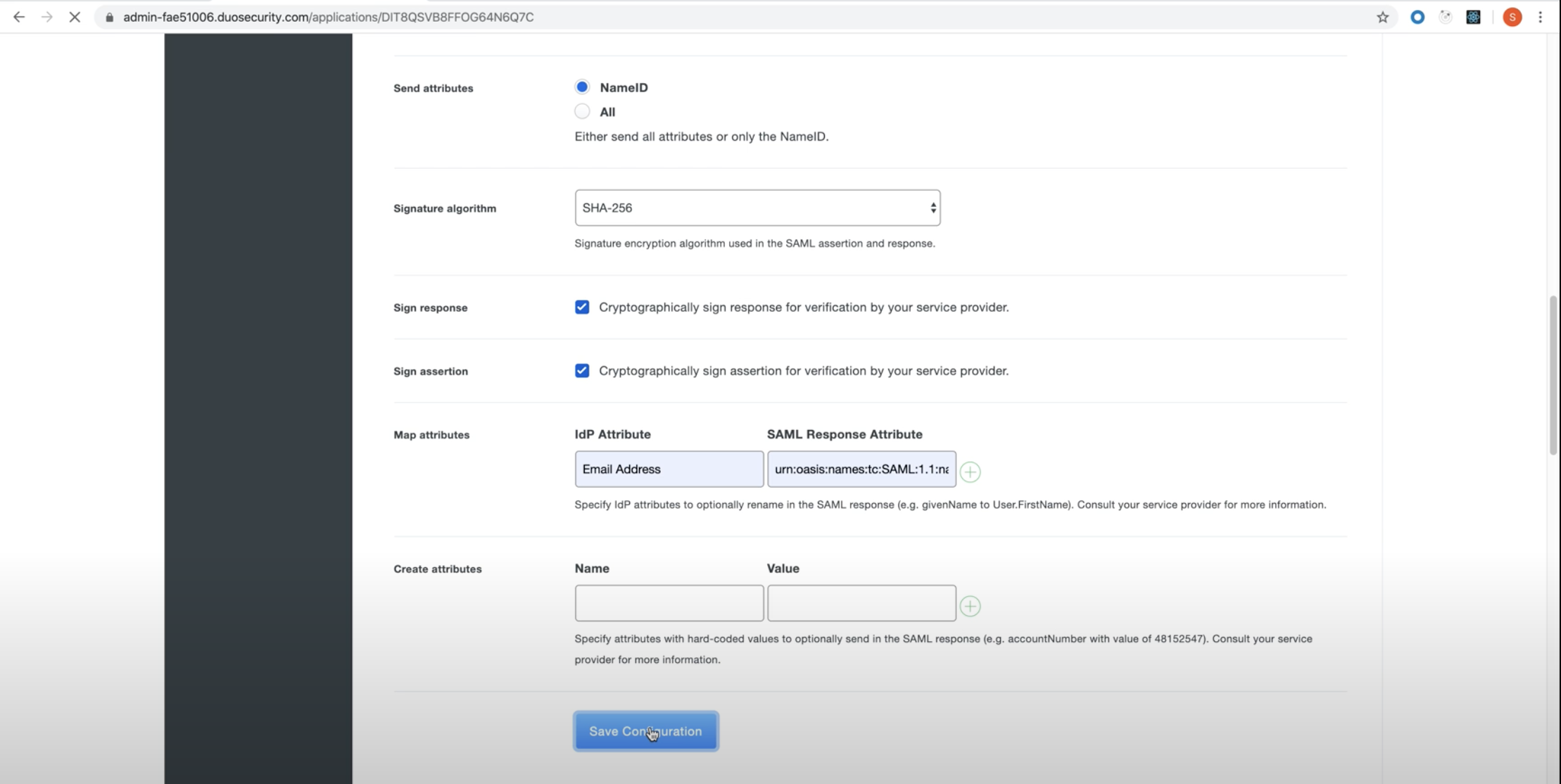This screenshot has width=1561, height=784.
Task: Select the All attributes radio option
Action: click(582, 111)
